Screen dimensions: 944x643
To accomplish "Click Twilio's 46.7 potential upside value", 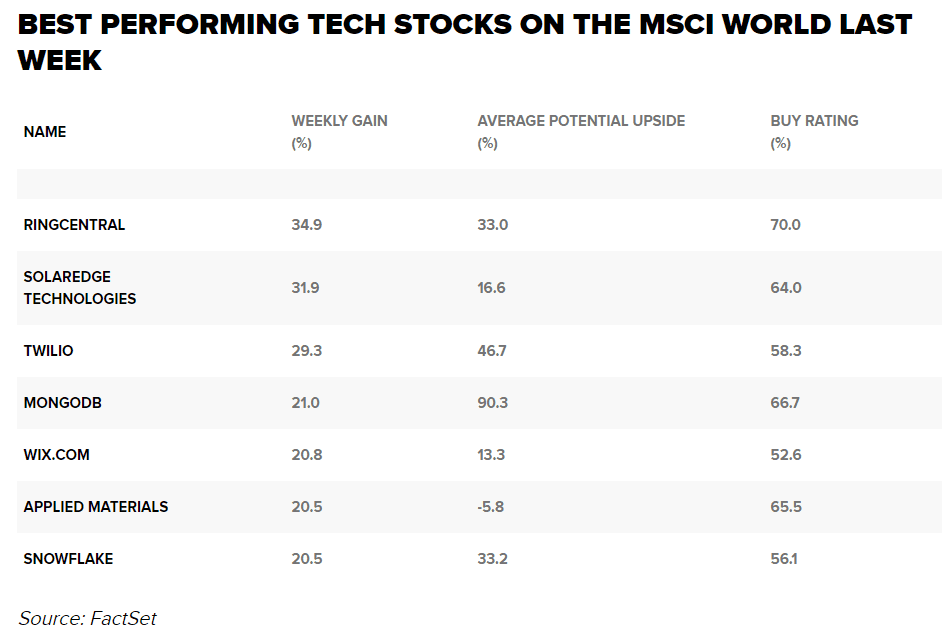I will (492, 351).
